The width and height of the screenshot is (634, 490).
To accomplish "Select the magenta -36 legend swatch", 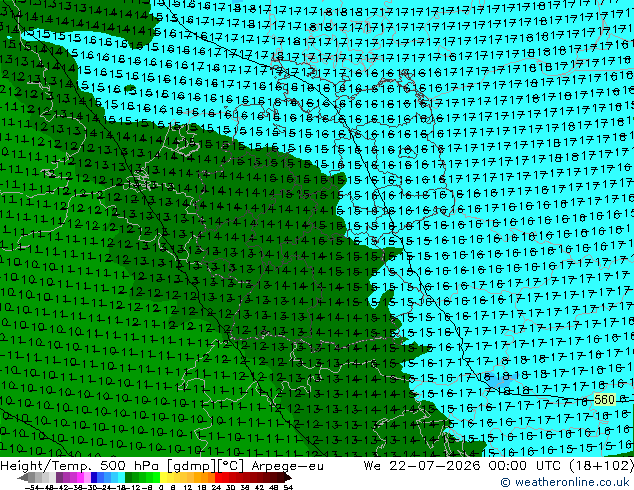I will click(80, 477).
